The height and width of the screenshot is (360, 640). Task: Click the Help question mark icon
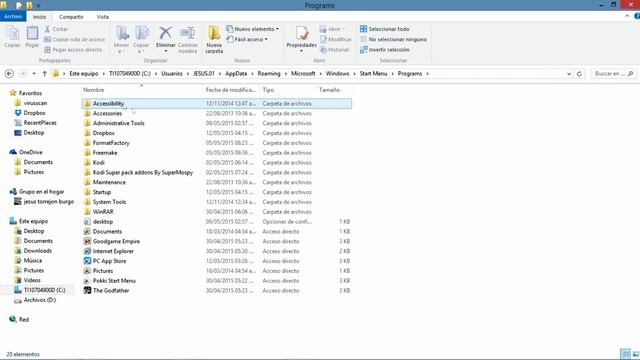pyautogui.click(x=637, y=16)
